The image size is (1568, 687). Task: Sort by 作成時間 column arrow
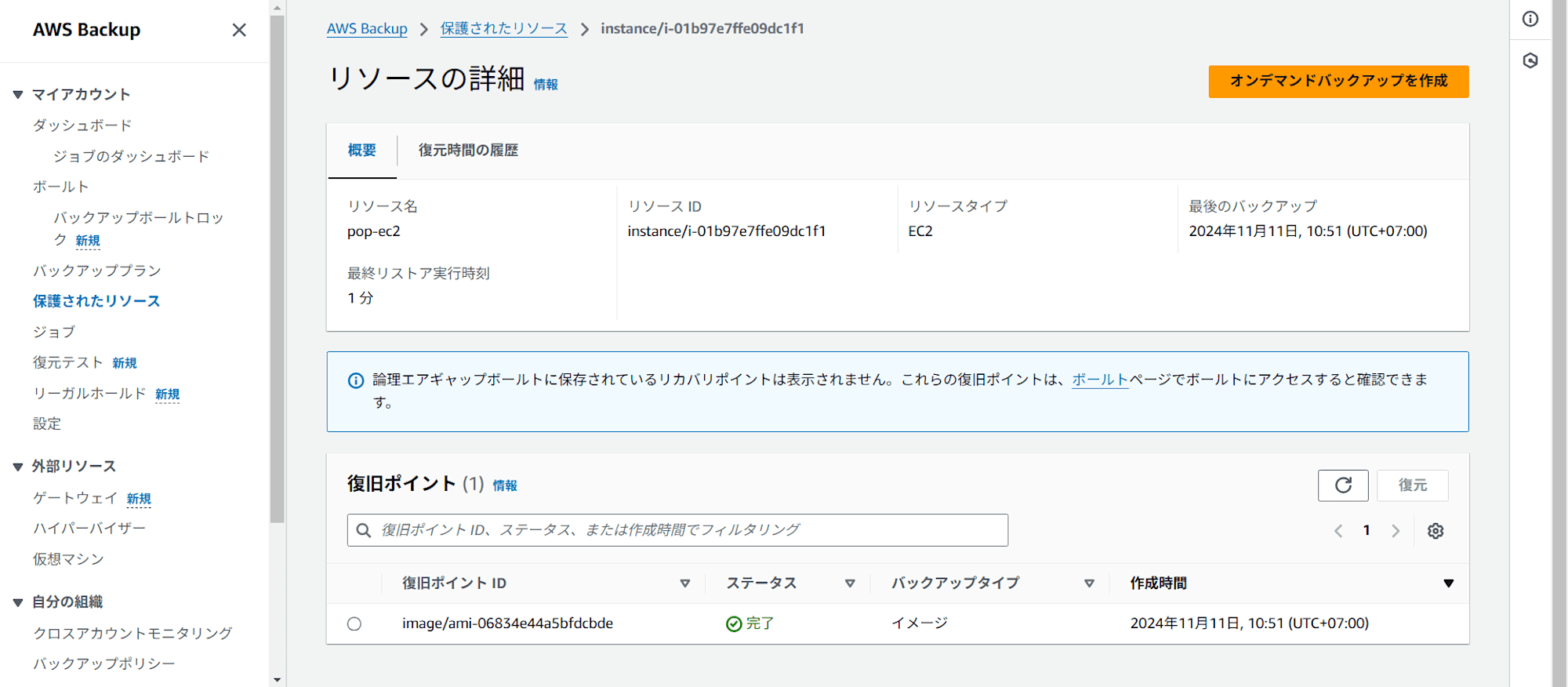tap(1449, 583)
